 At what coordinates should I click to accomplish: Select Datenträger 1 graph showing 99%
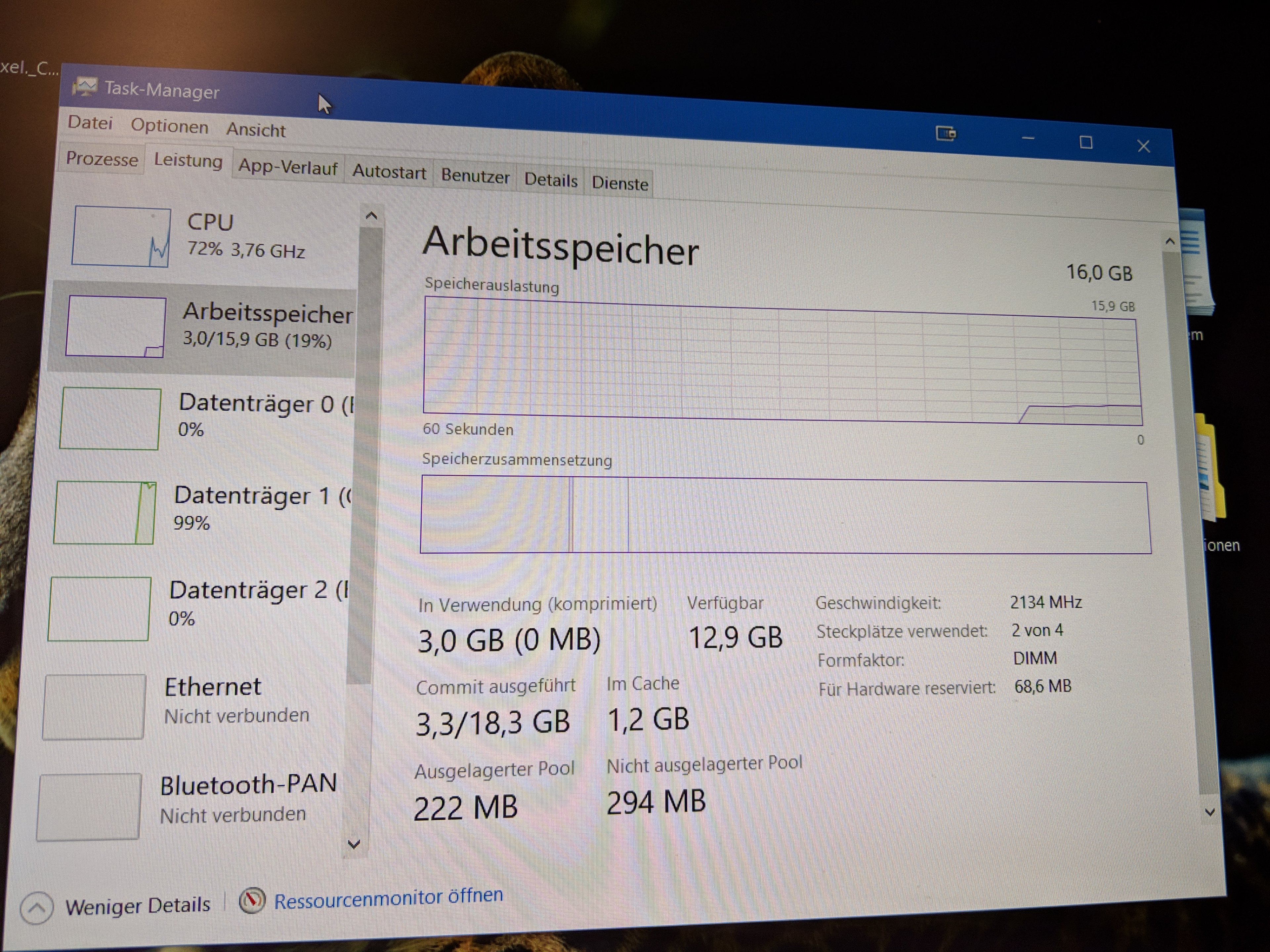(105, 512)
